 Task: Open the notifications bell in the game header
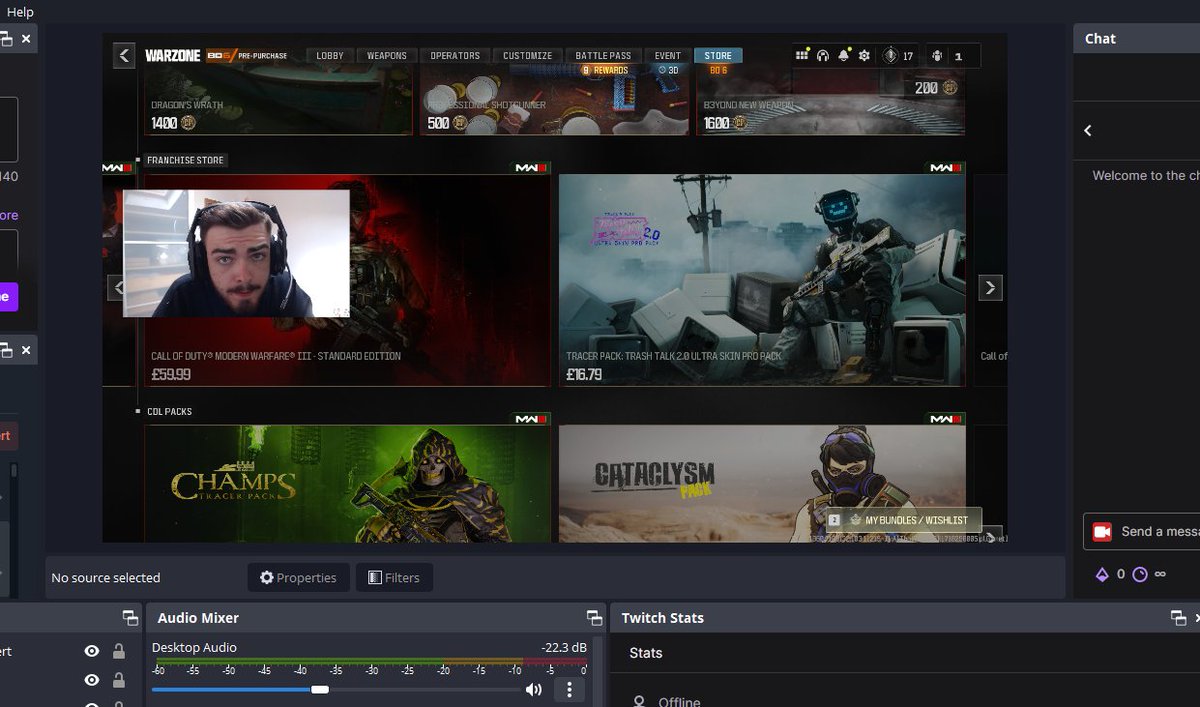843,56
